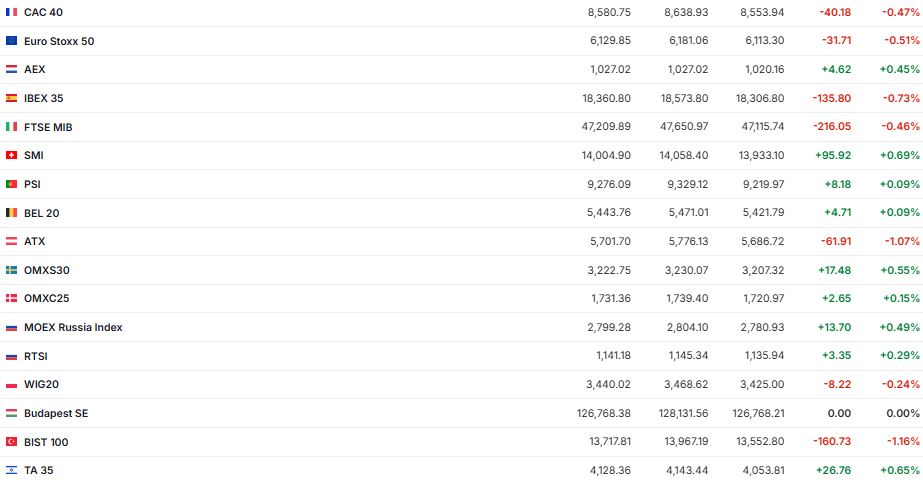
Task: Click the France flag icon beside CAC 40
Action: (x=11, y=12)
